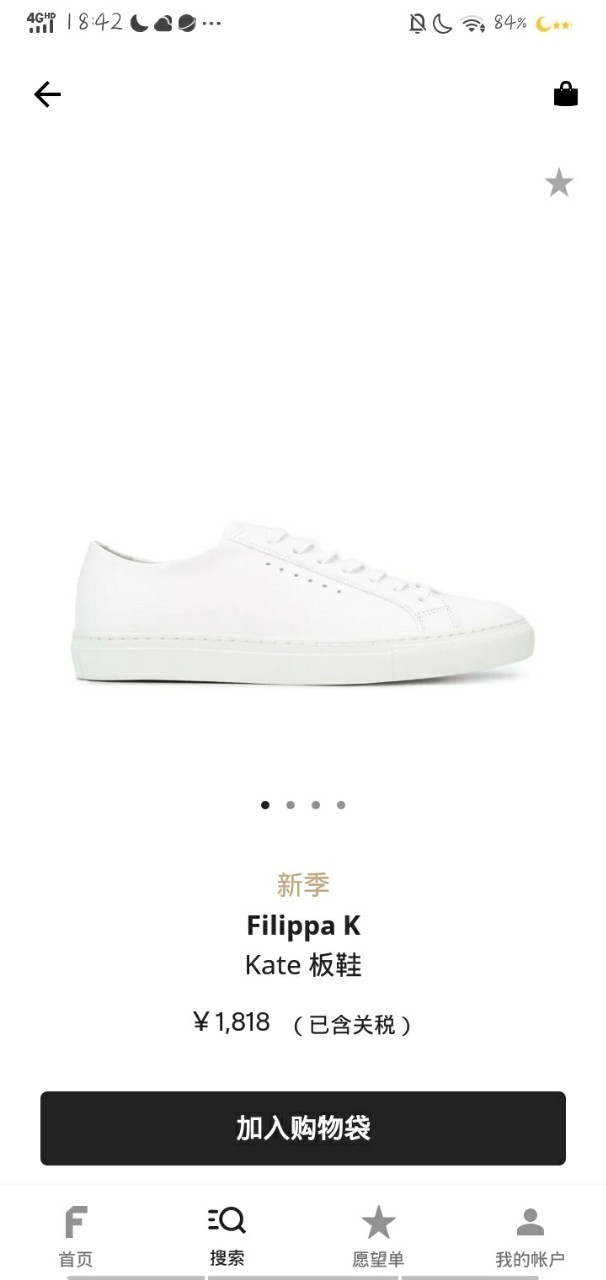Open the shopping bag icon
606x1280 pixels.
point(565,94)
